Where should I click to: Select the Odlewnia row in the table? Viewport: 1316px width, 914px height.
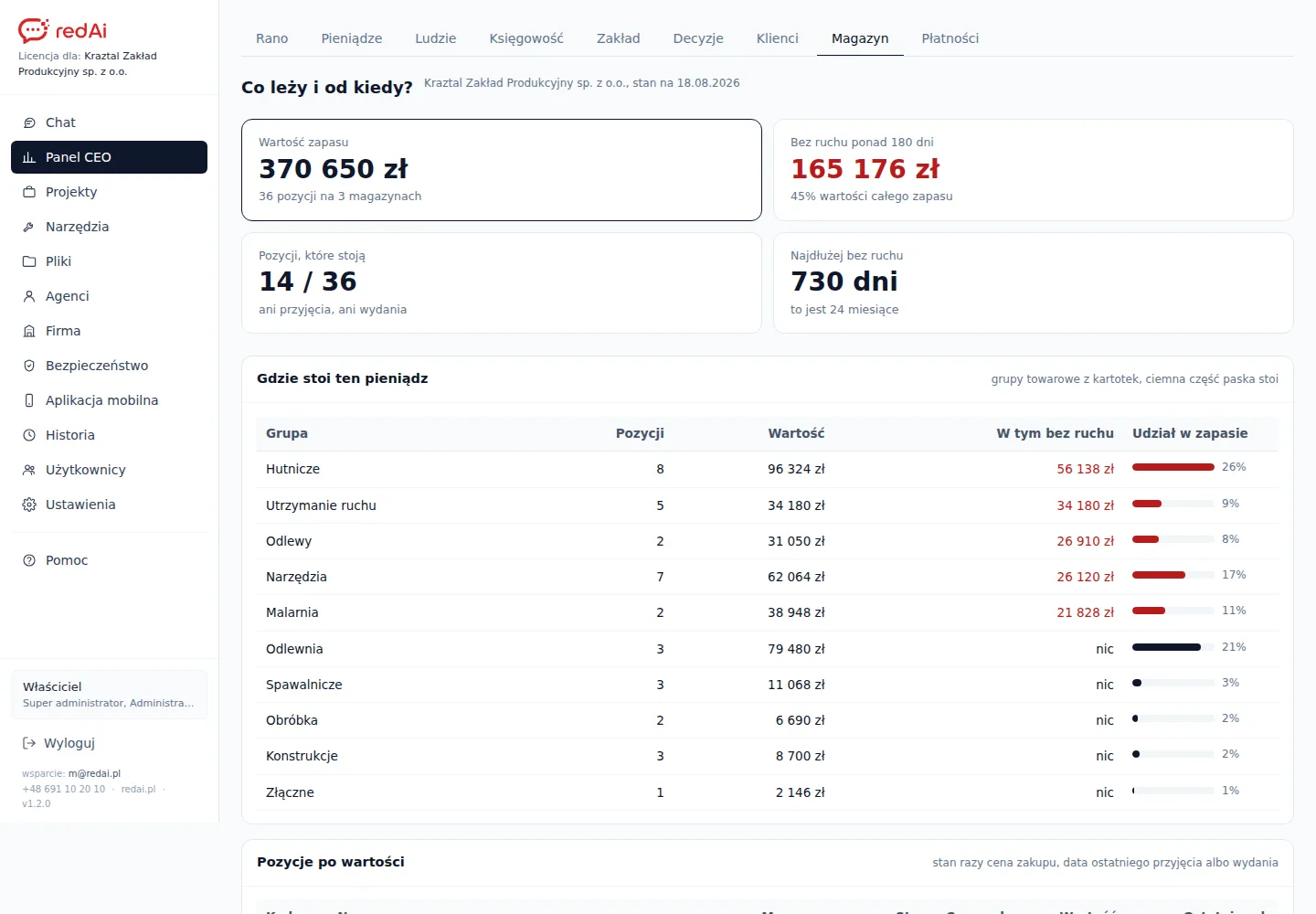click(x=768, y=649)
